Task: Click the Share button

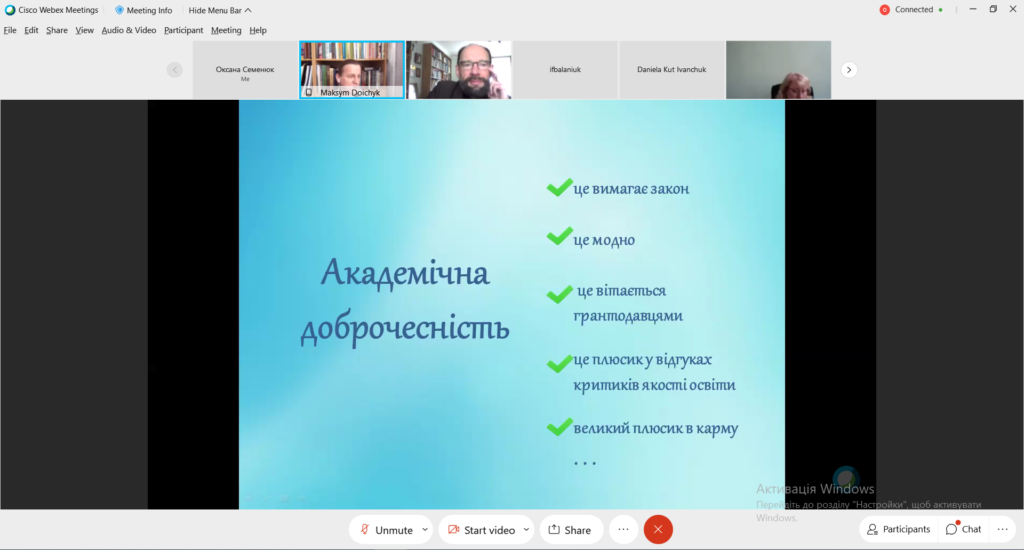Action: click(570, 529)
